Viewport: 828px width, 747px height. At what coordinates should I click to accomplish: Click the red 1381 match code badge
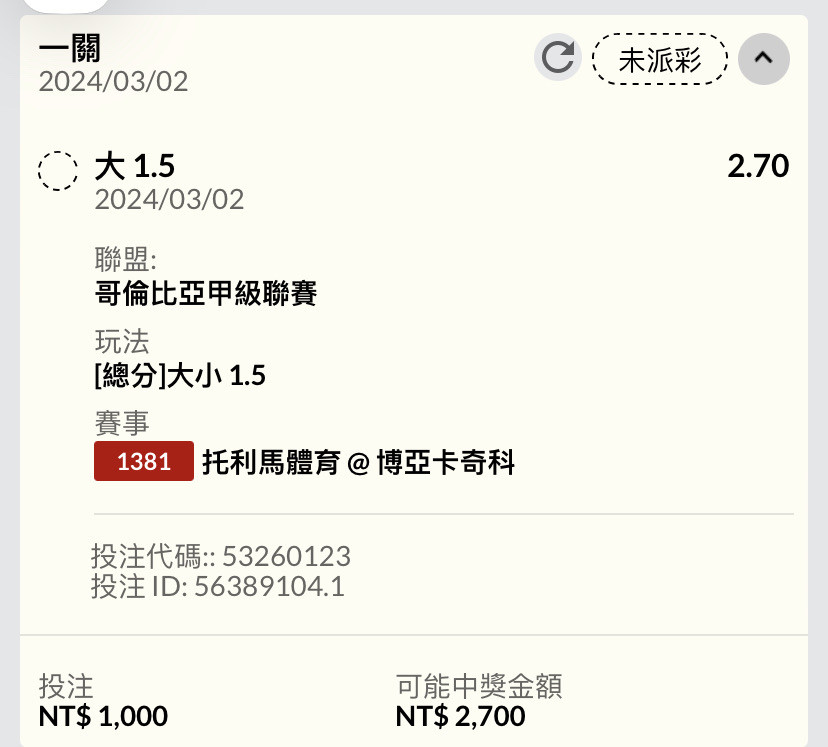144,461
